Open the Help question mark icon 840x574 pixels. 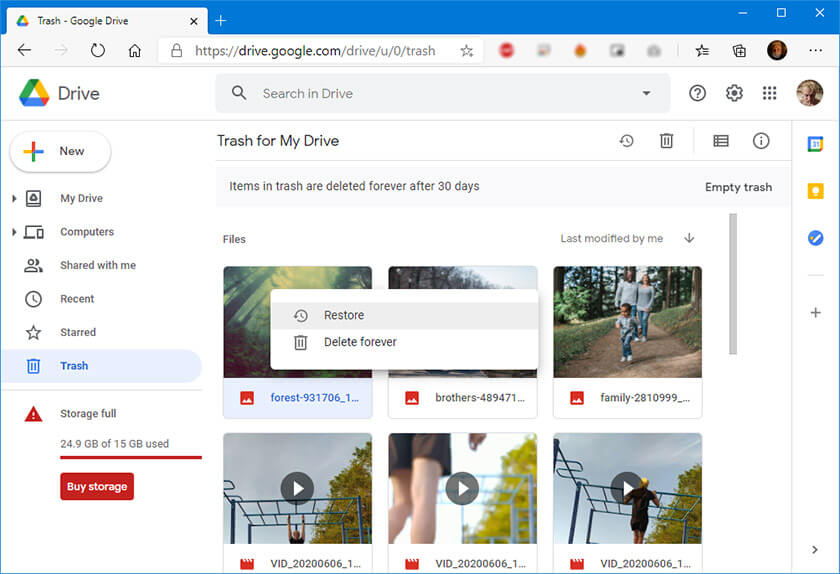698,93
